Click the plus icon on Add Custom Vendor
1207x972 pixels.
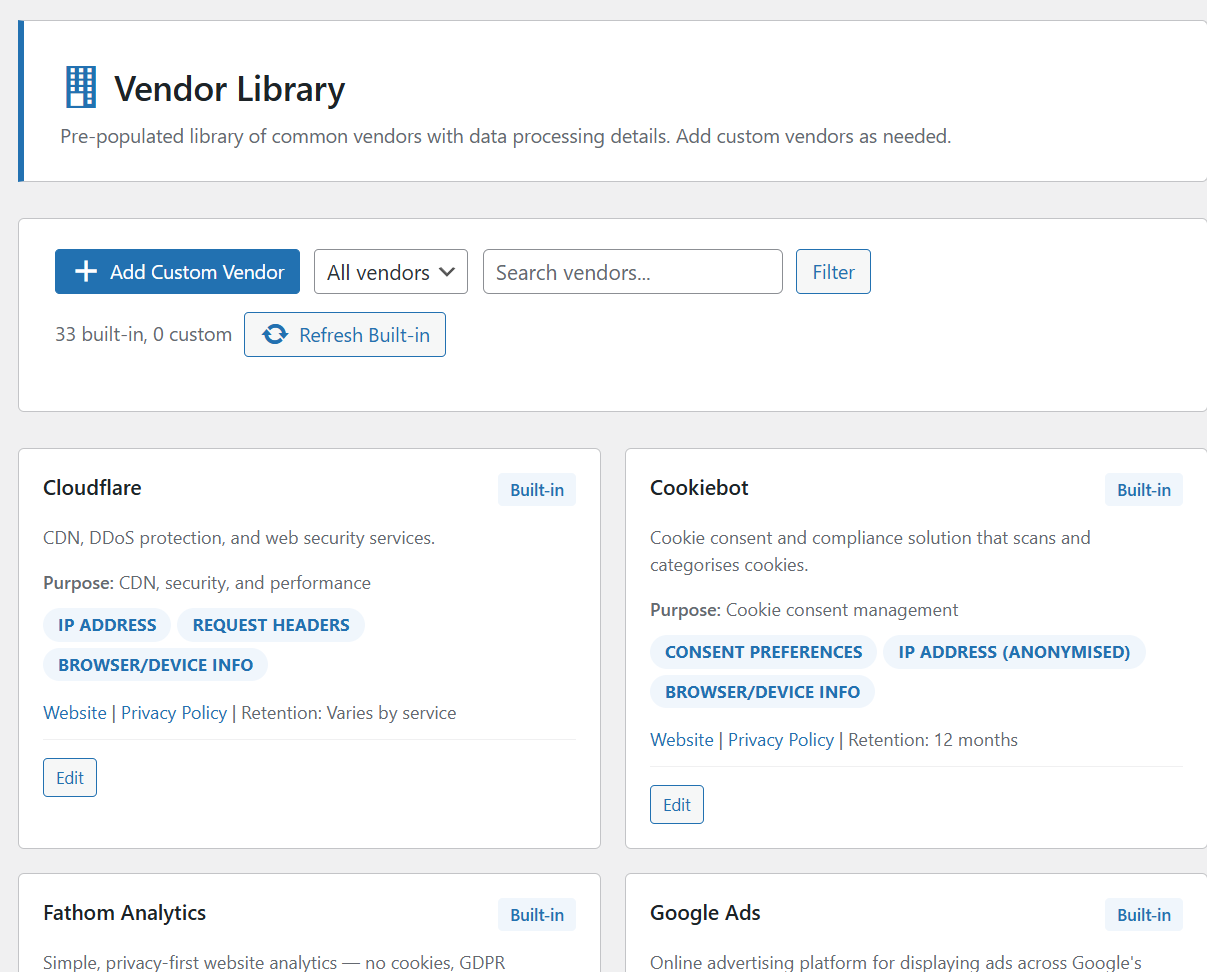point(86,272)
